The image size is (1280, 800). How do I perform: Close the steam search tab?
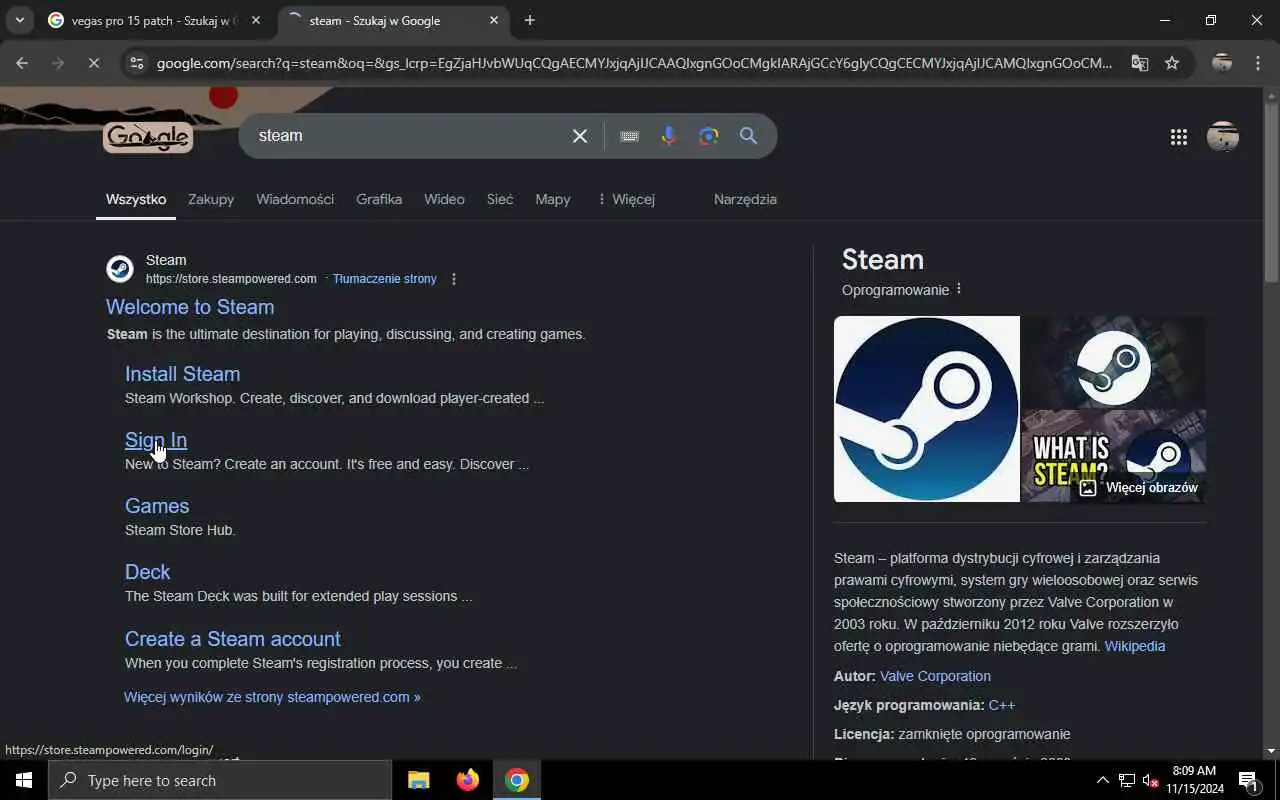tap(494, 20)
